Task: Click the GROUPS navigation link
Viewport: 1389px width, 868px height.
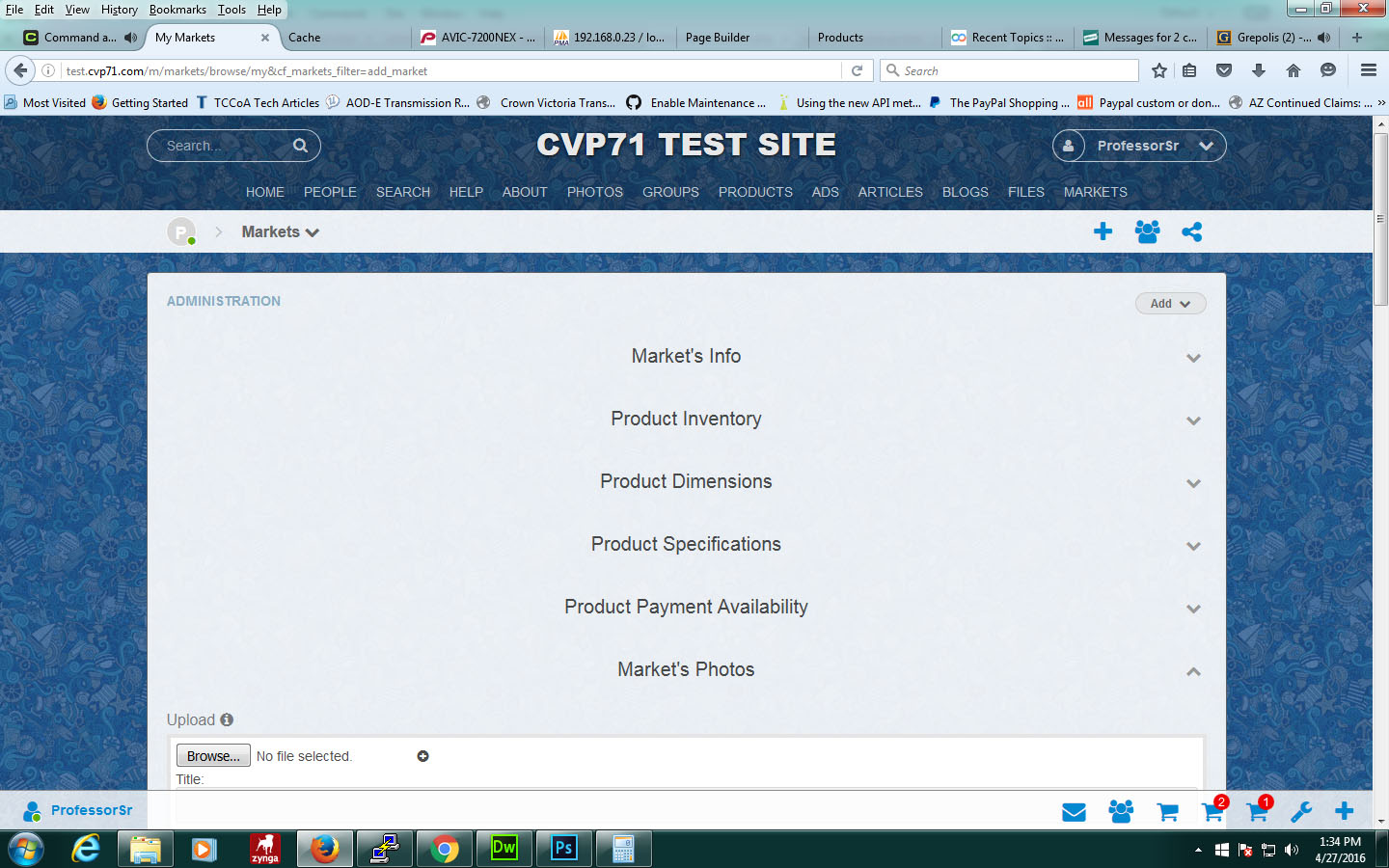Action: tap(670, 192)
